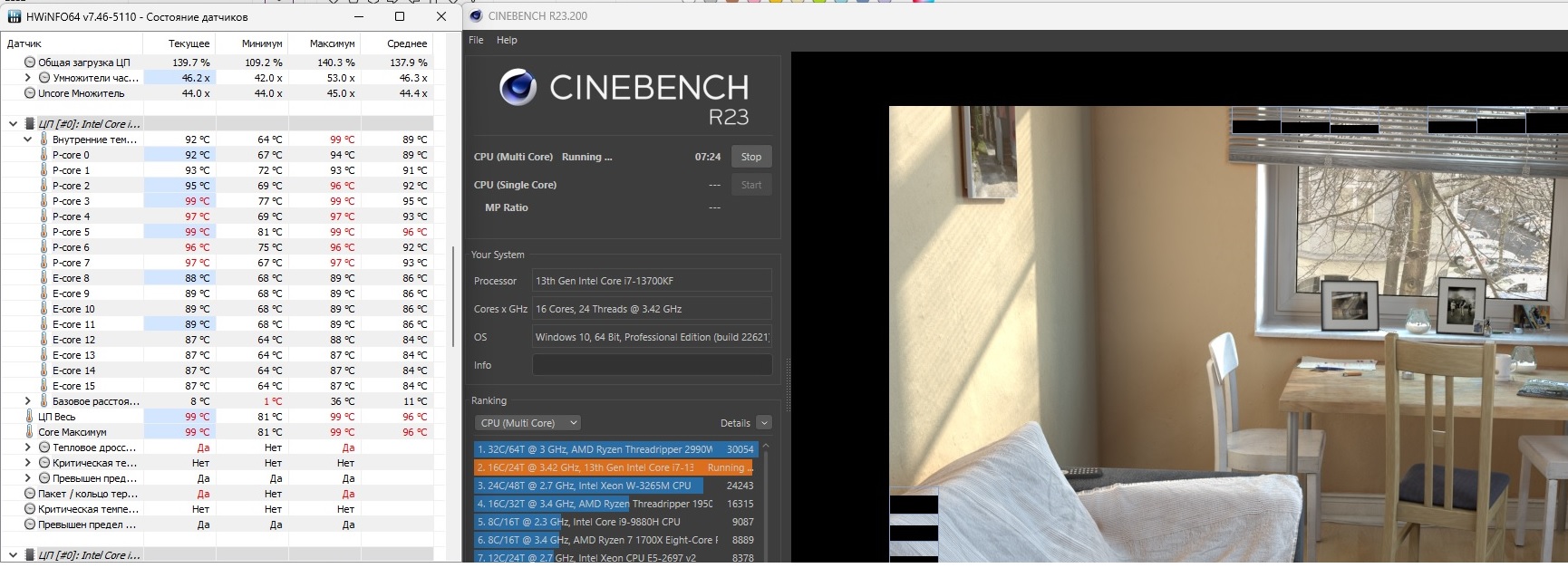The width and height of the screenshot is (1568, 587).
Task: Click the thermometer icon for E-core 12
Action: [x=44, y=340]
